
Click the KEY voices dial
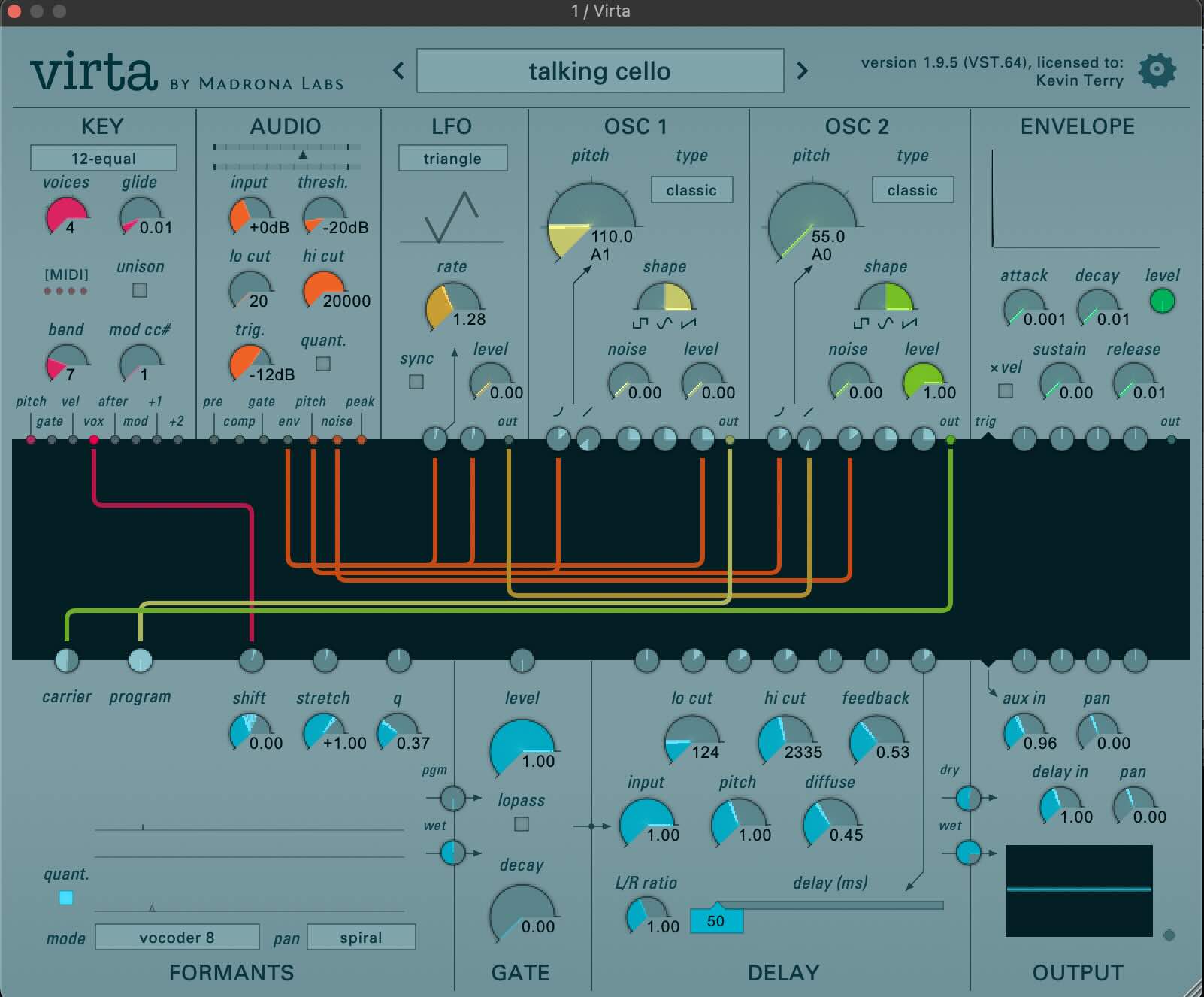click(67, 217)
